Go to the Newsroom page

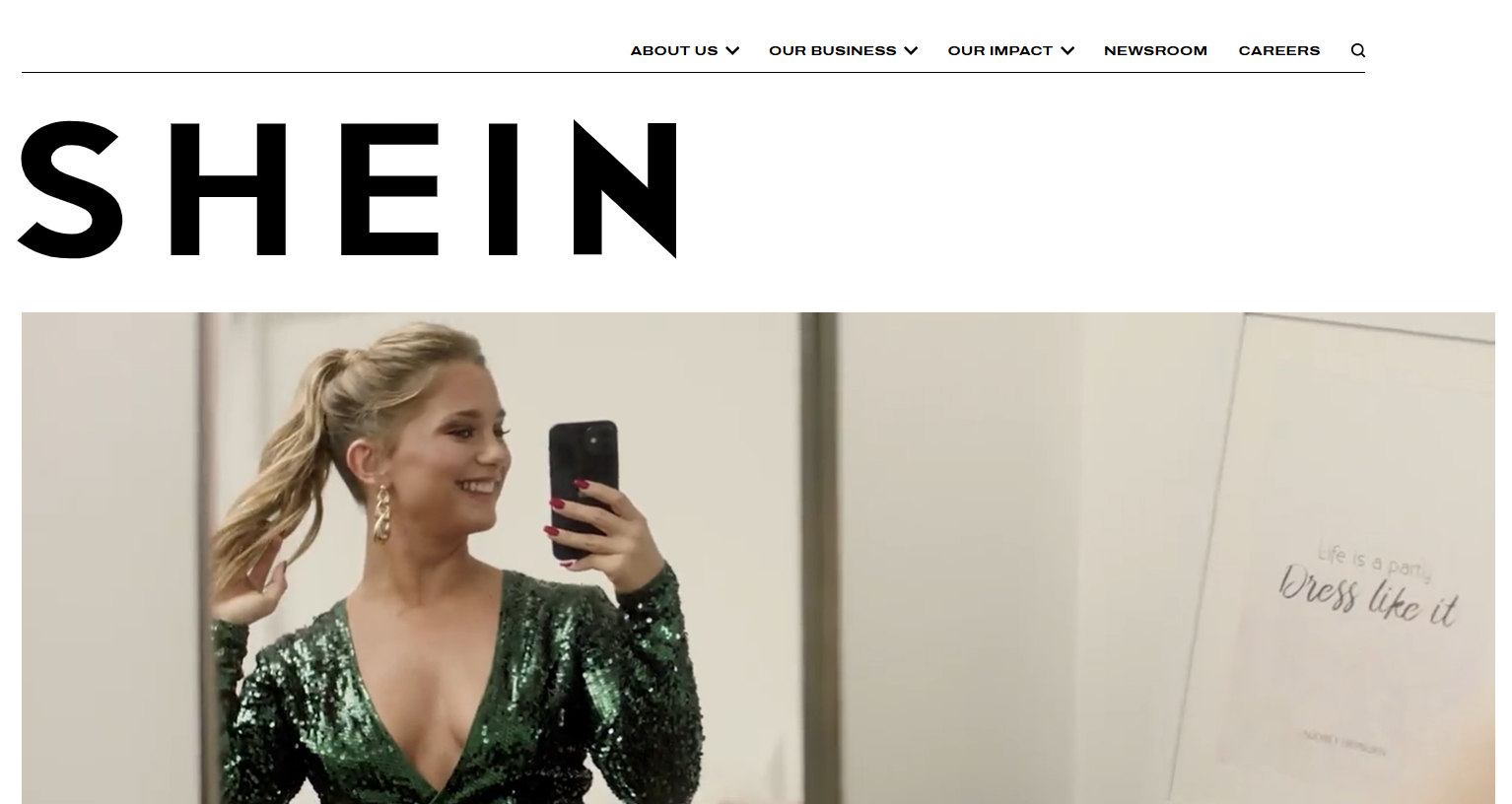(x=1155, y=50)
